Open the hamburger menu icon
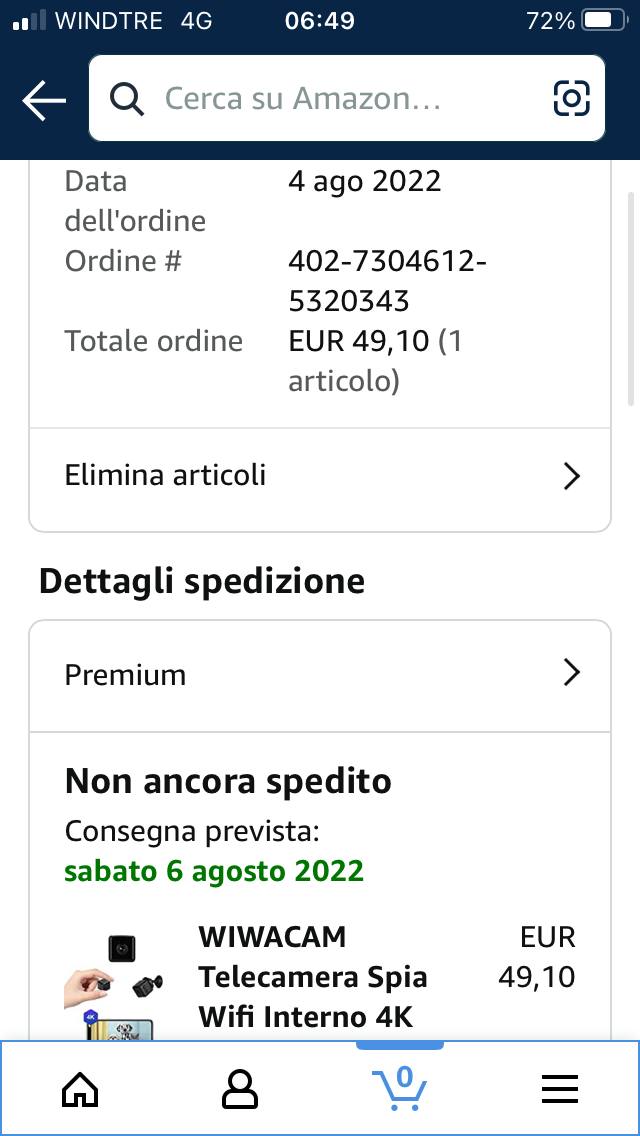The height and width of the screenshot is (1136, 640). point(560,1089)
